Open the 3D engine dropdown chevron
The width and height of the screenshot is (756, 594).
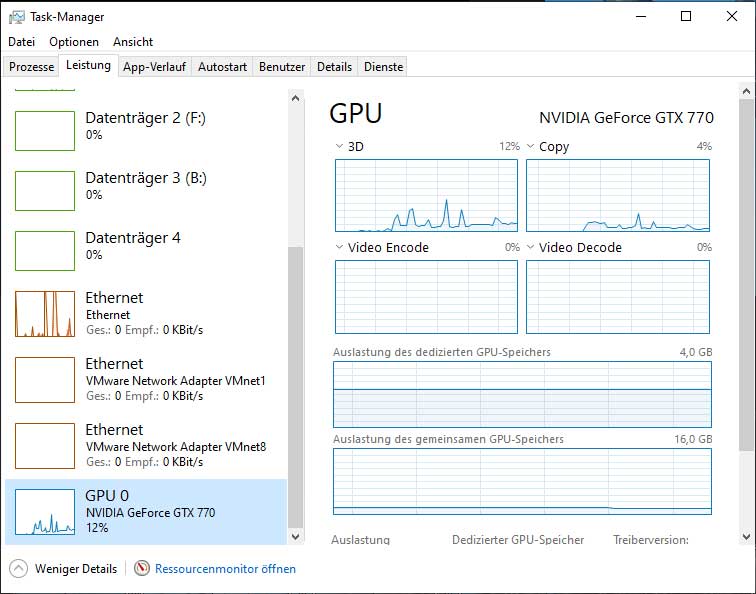click(x=339, y=146)
